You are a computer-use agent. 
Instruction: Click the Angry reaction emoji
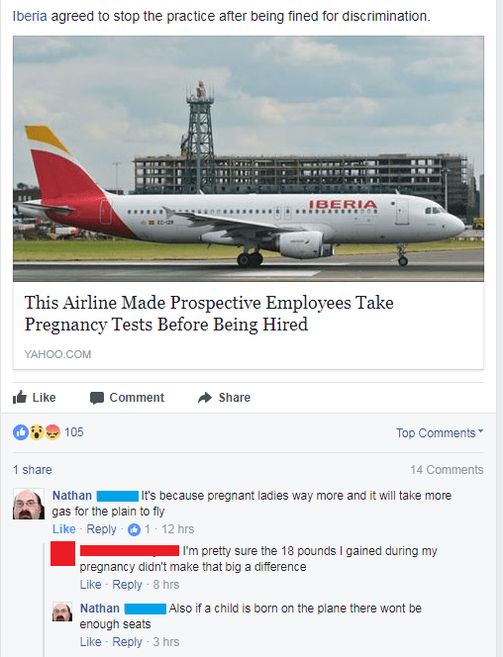(x=52, y=432)
